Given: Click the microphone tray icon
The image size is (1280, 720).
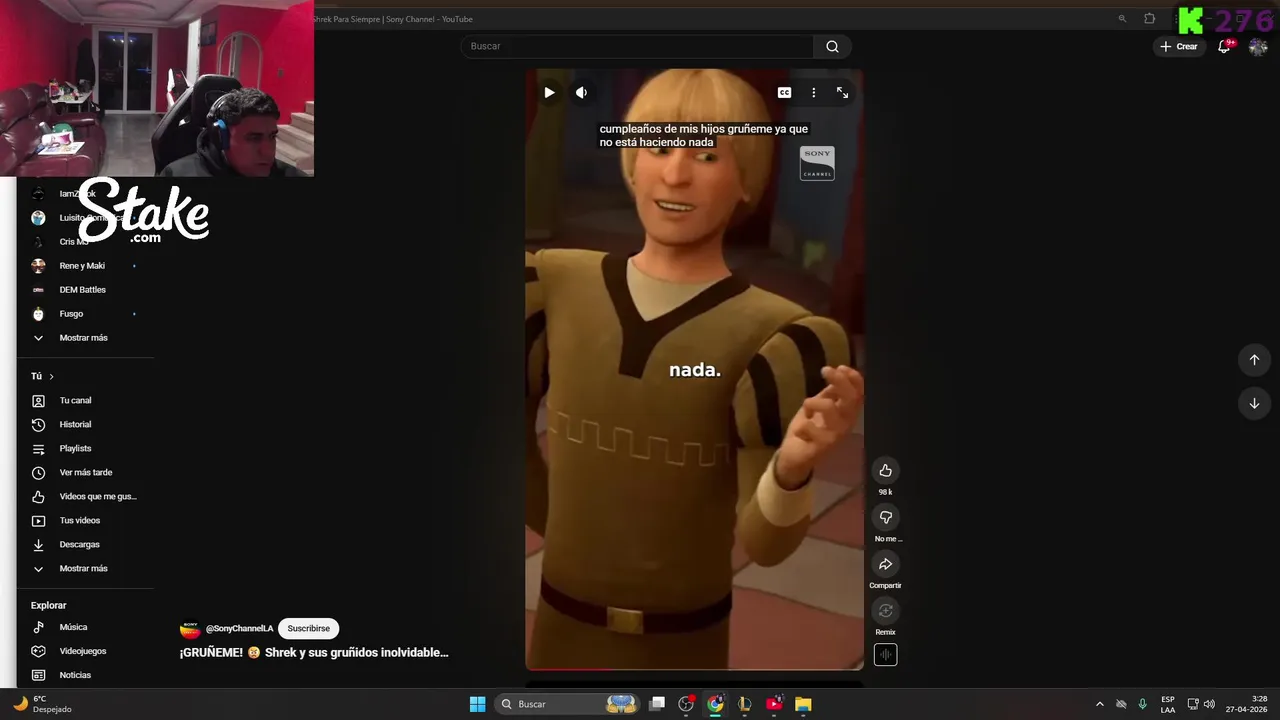Looking at the screenshot, I should pyautogui.click(x=1142, y=704).
